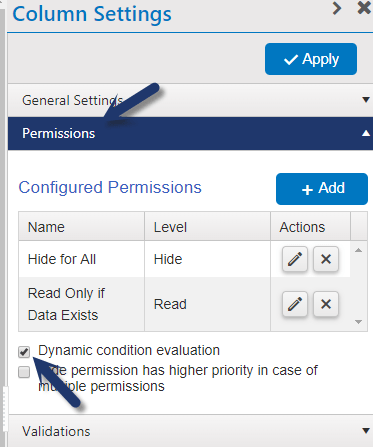Delete the Hide for All permission
This screenshot has width=373, height=447.
(x=326, y=259)
